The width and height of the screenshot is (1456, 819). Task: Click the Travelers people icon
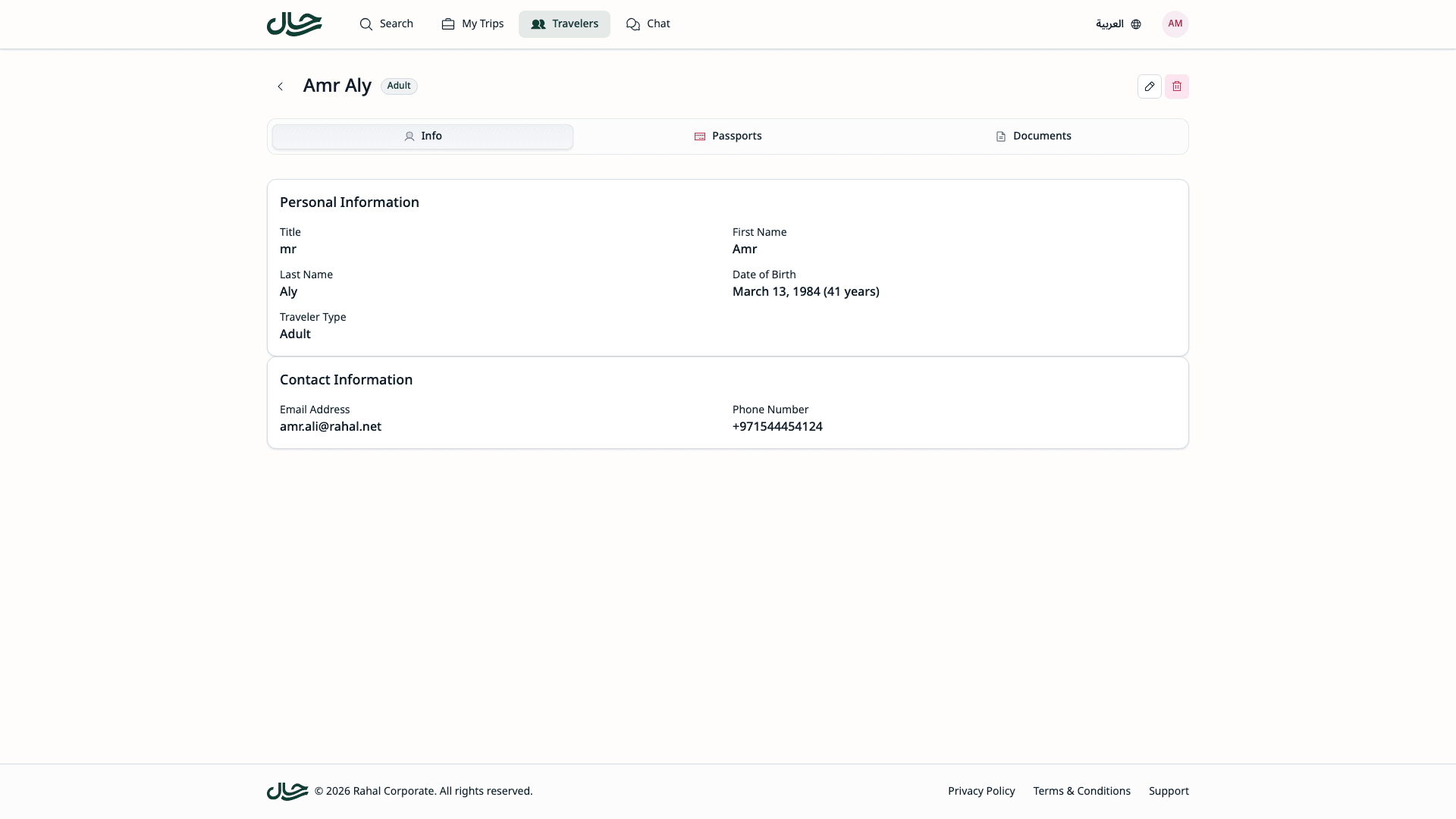tap(538, 24)
